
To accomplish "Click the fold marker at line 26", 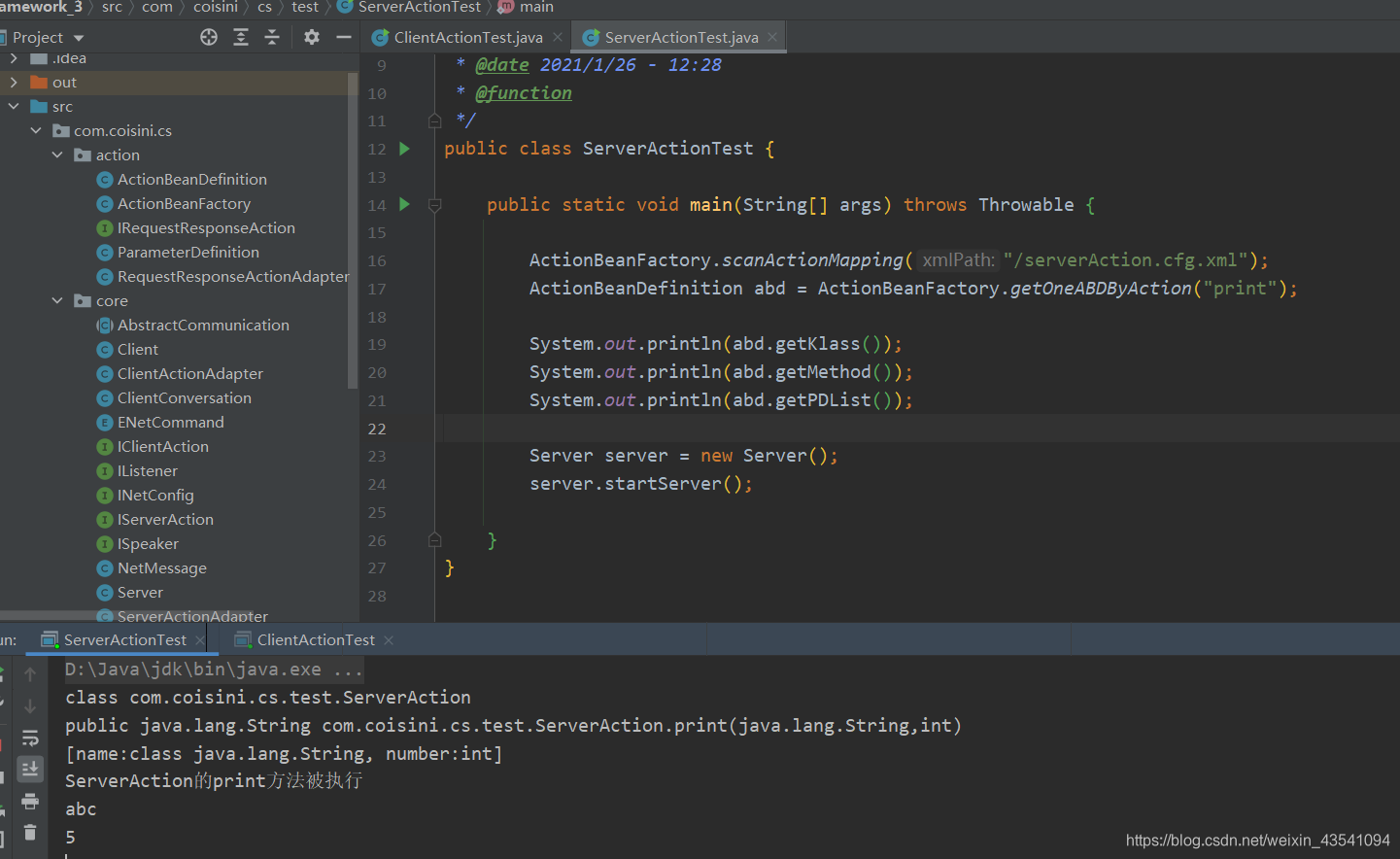I will tap(435, 540).
